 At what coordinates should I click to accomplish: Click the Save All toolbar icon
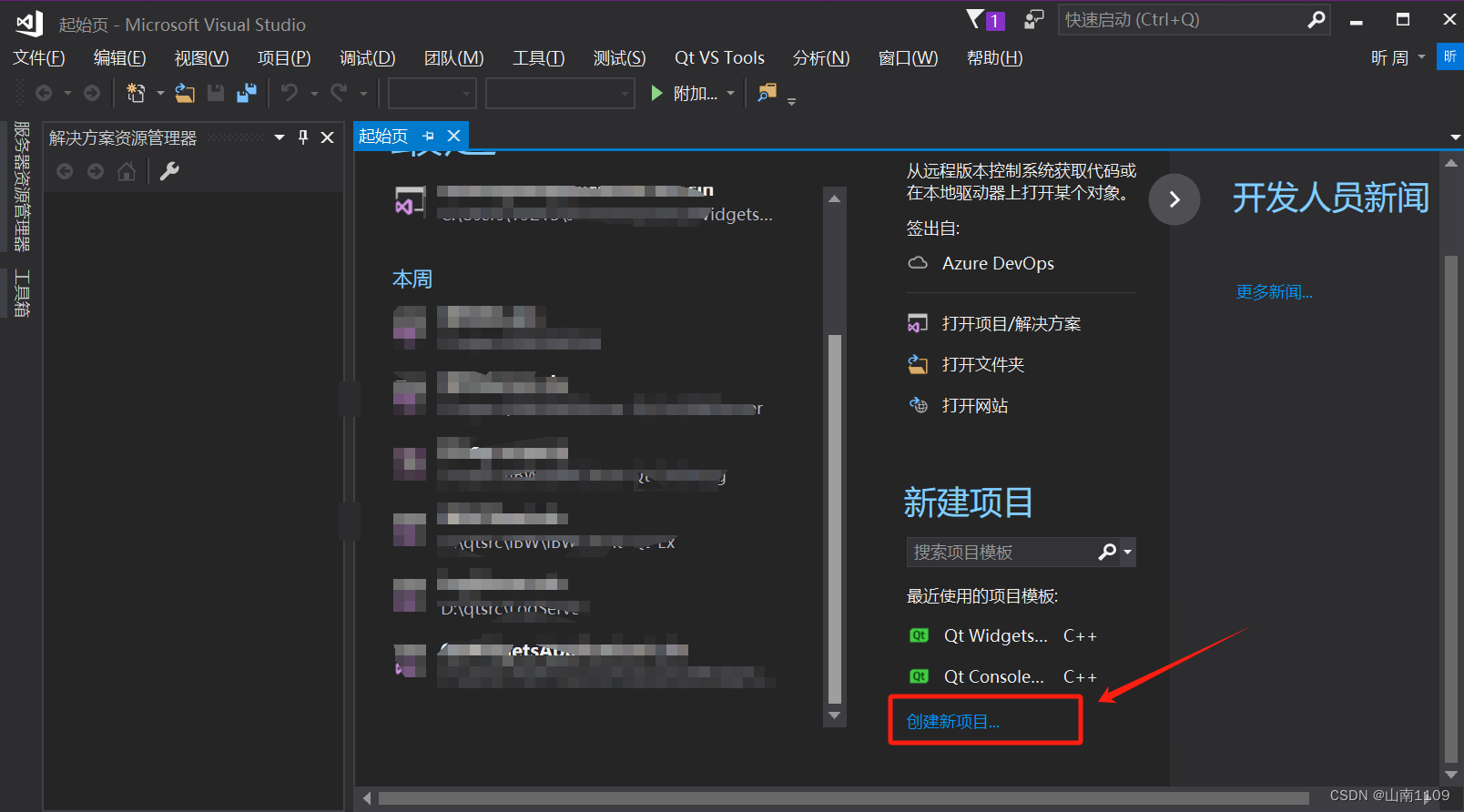[x=247, y=93]
